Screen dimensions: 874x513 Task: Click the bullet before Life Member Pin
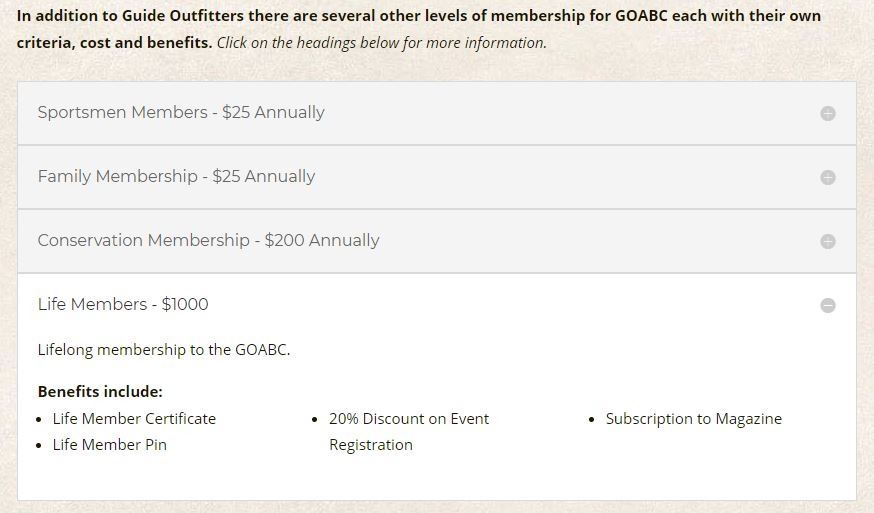(40, 446)
